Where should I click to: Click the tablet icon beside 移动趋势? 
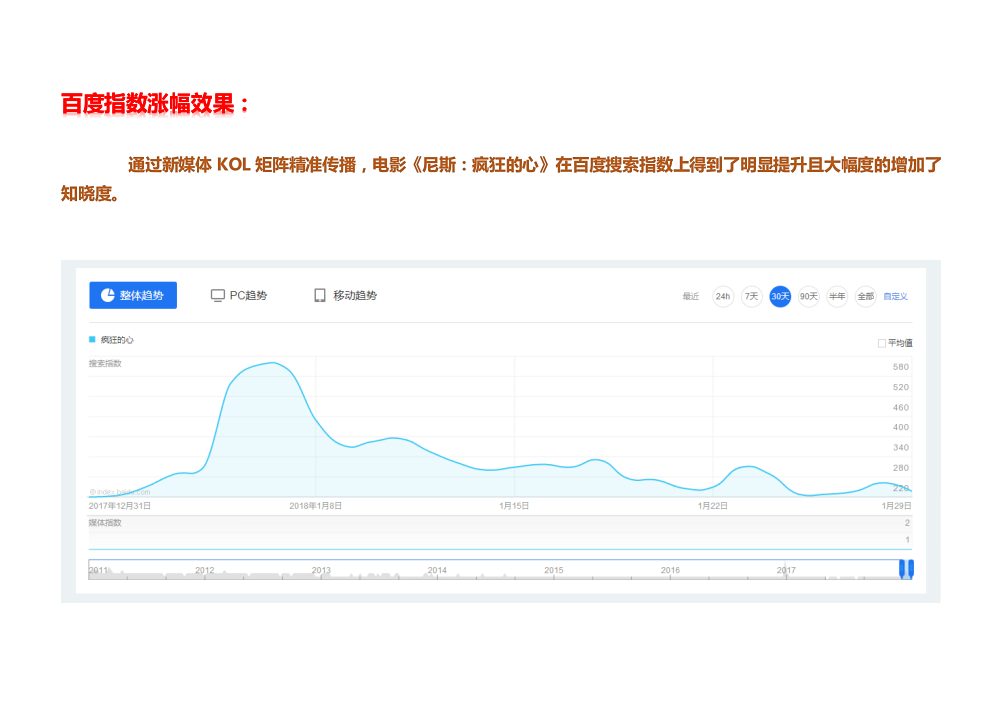tap(320, 295)
